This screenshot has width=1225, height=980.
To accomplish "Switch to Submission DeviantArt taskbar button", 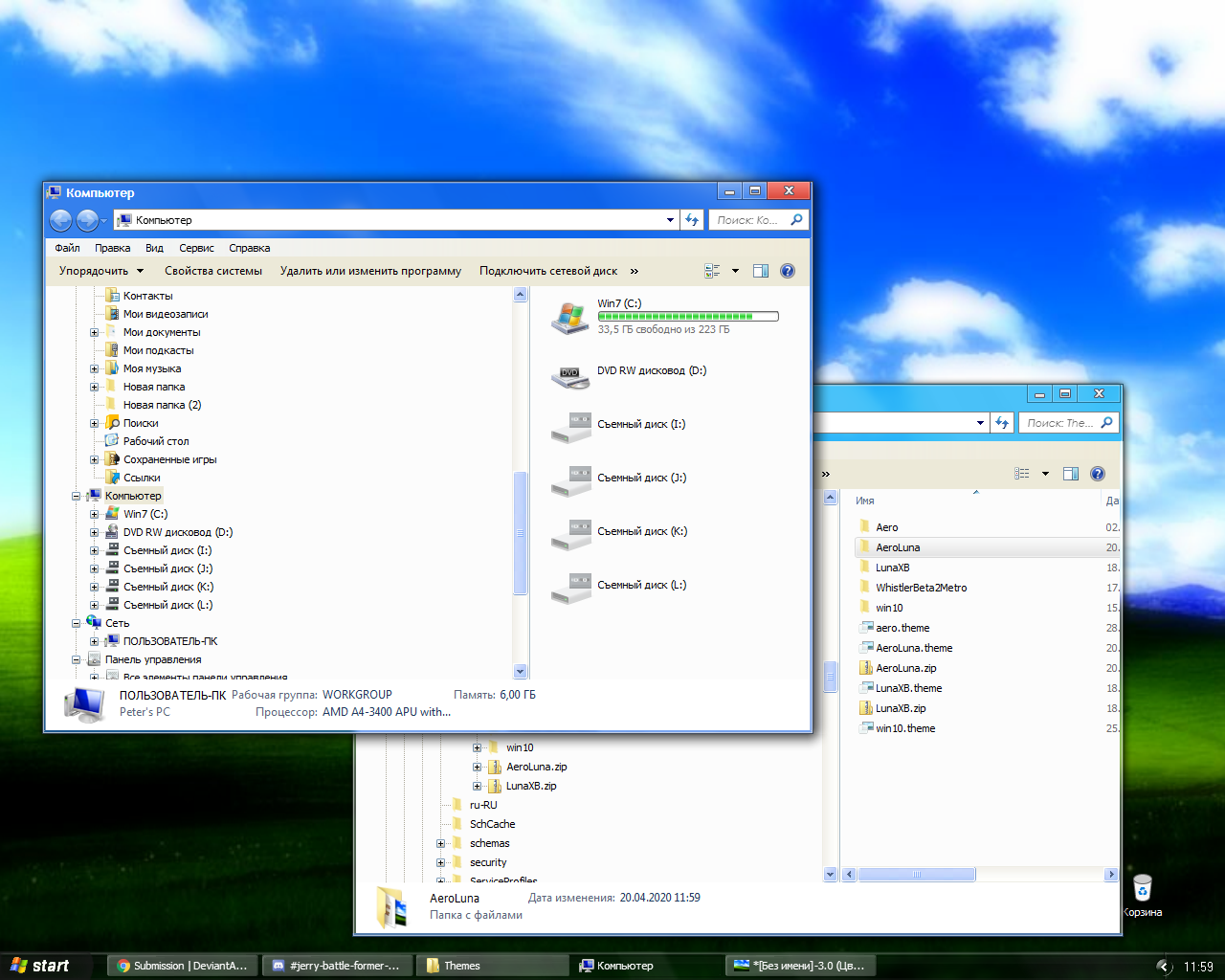I will click(x=181, y=966).
